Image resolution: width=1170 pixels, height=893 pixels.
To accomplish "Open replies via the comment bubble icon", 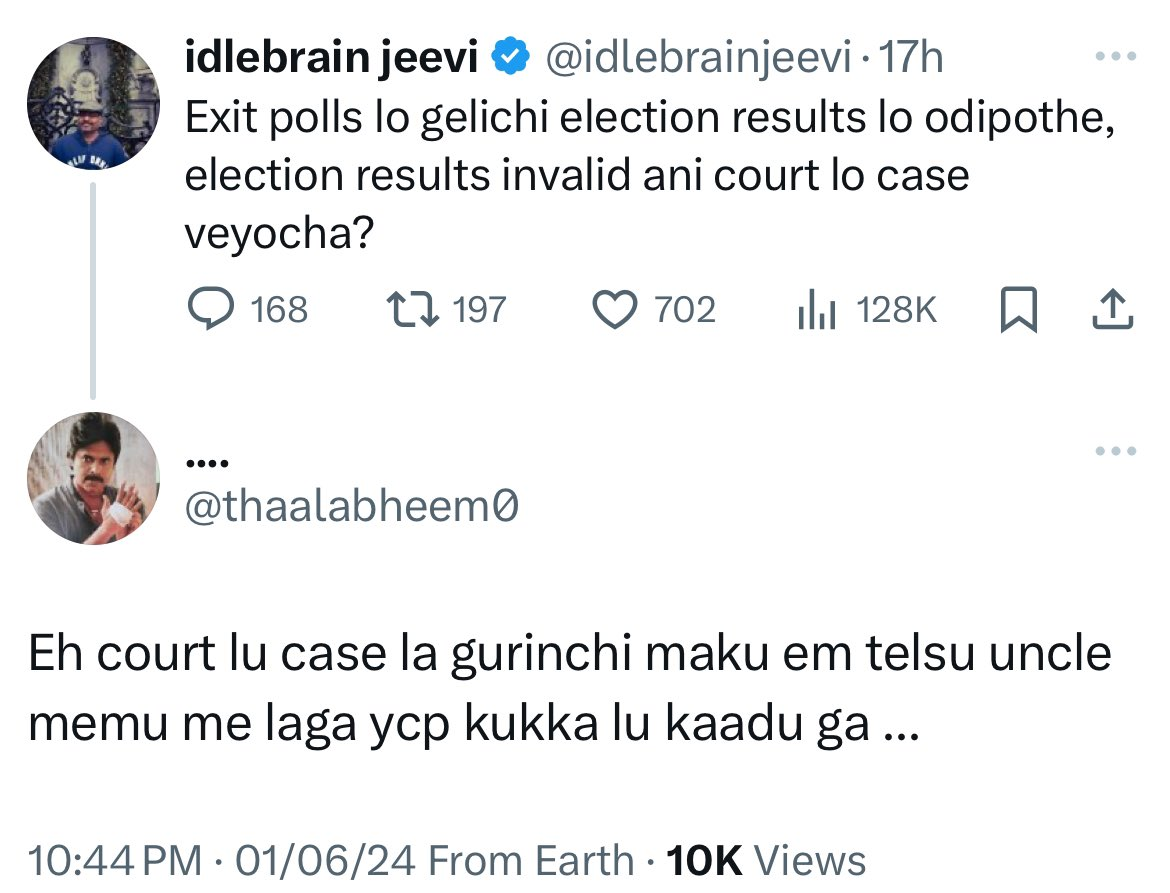I will (210, 309).
